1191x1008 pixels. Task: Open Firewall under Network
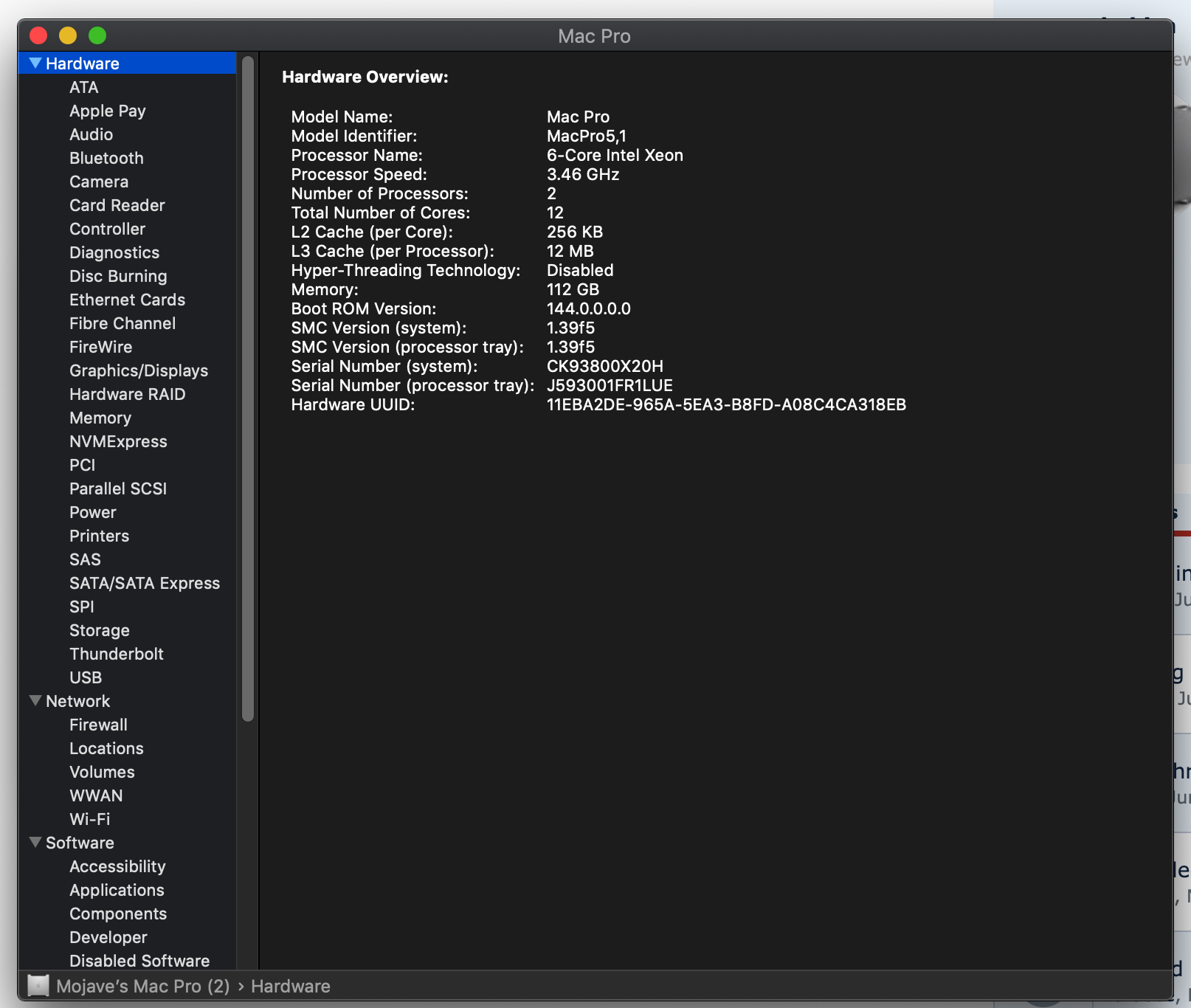click(x=99, y=725)
